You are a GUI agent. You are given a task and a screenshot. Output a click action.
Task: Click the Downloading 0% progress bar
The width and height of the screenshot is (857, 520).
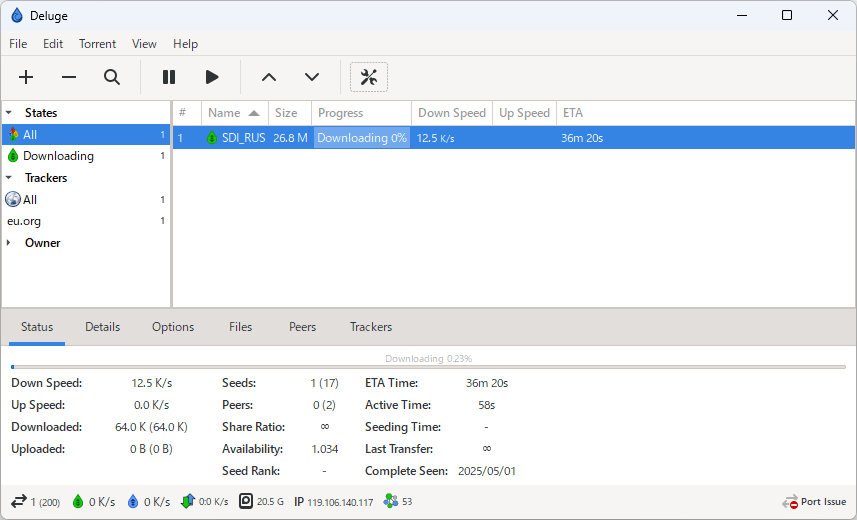pos(361,138)
